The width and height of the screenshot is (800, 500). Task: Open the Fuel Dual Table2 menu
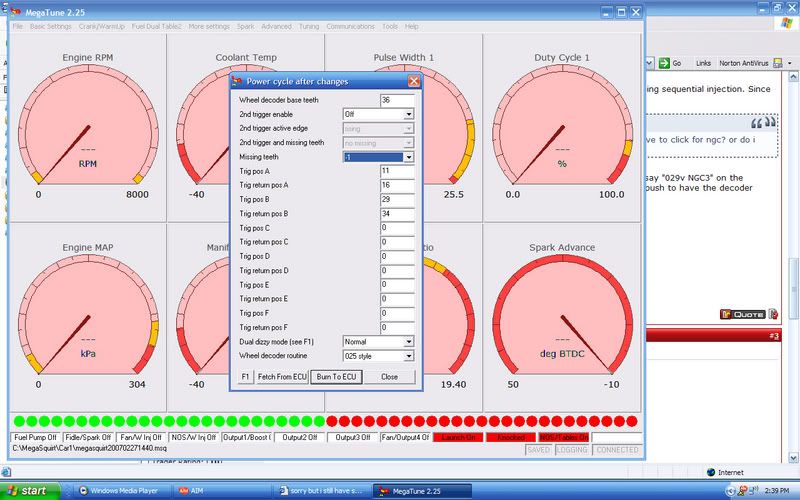[157, 27]
